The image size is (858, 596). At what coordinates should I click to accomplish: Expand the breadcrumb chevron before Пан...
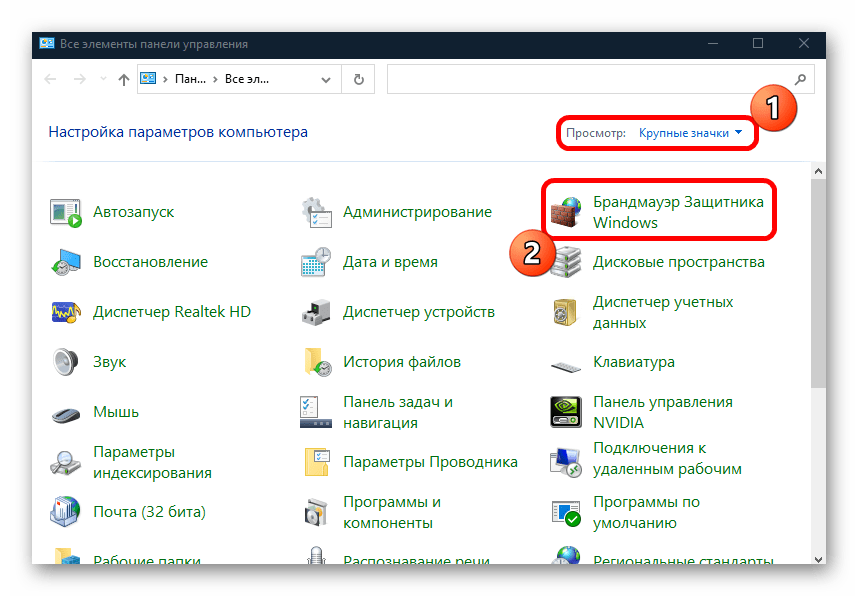pos(165,79)
